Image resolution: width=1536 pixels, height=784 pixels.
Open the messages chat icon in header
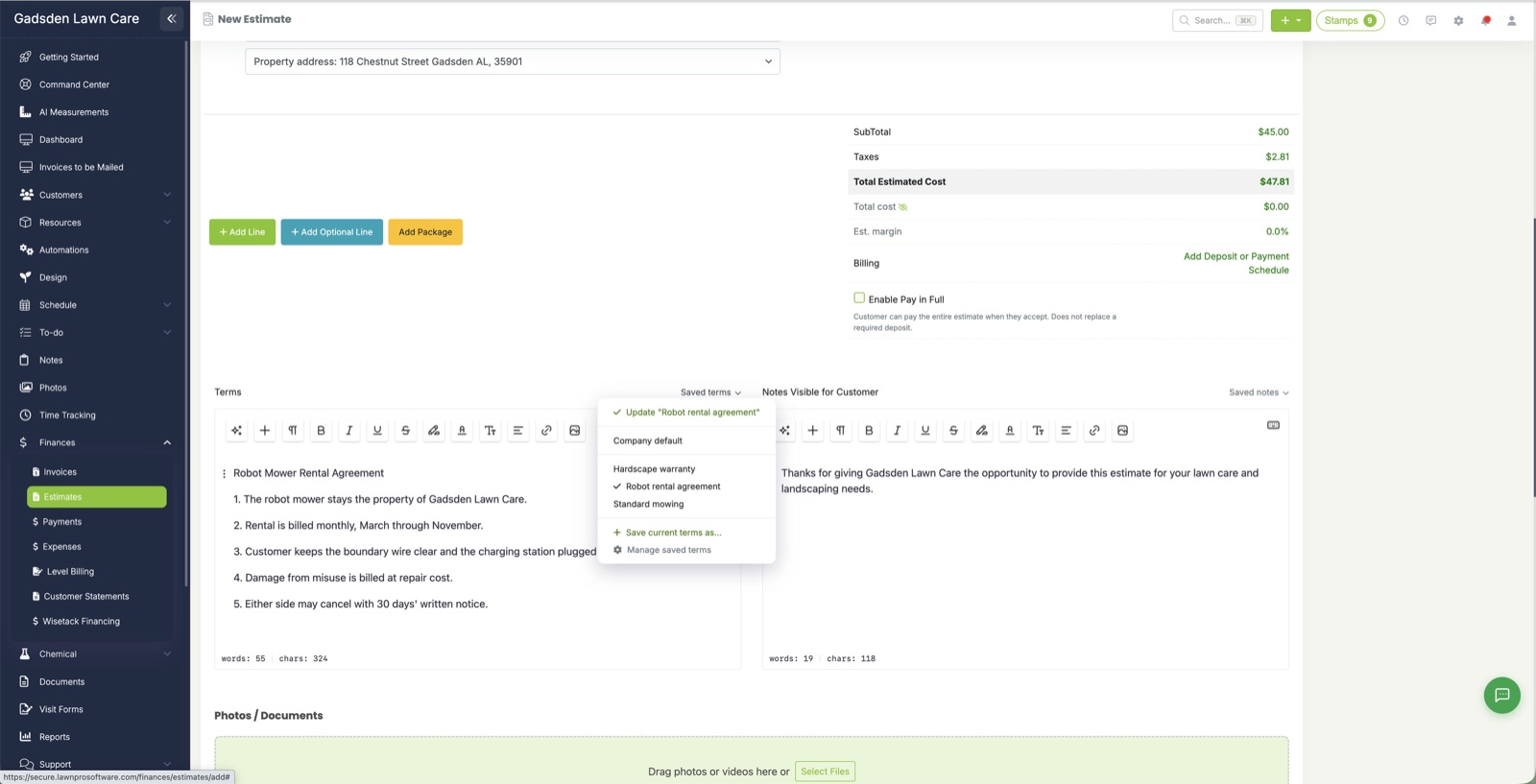click(1430, 20)
